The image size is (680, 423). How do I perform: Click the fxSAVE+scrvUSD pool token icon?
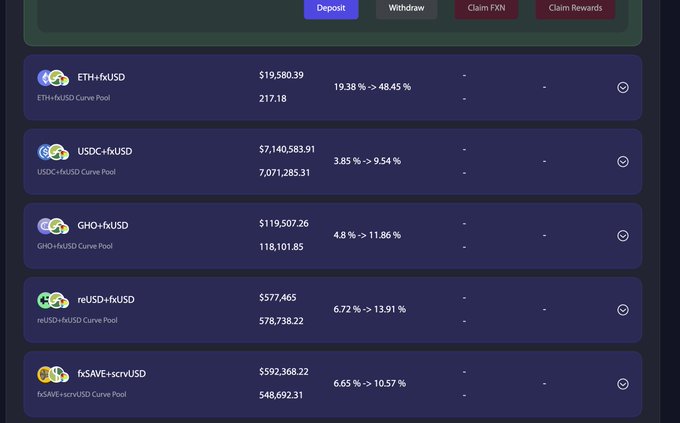tap(52, 374)
